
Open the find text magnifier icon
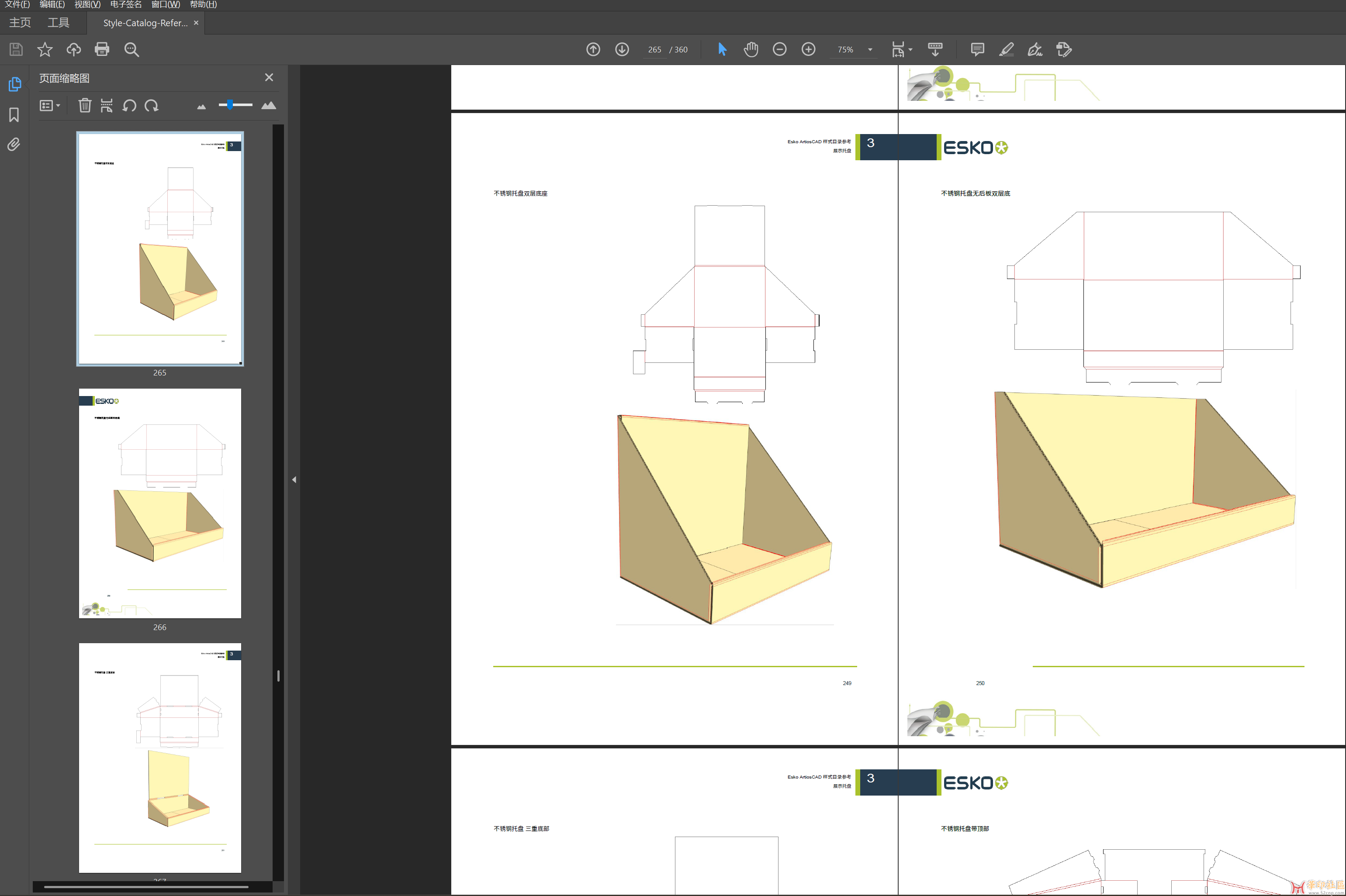click(x=131, y=50)
